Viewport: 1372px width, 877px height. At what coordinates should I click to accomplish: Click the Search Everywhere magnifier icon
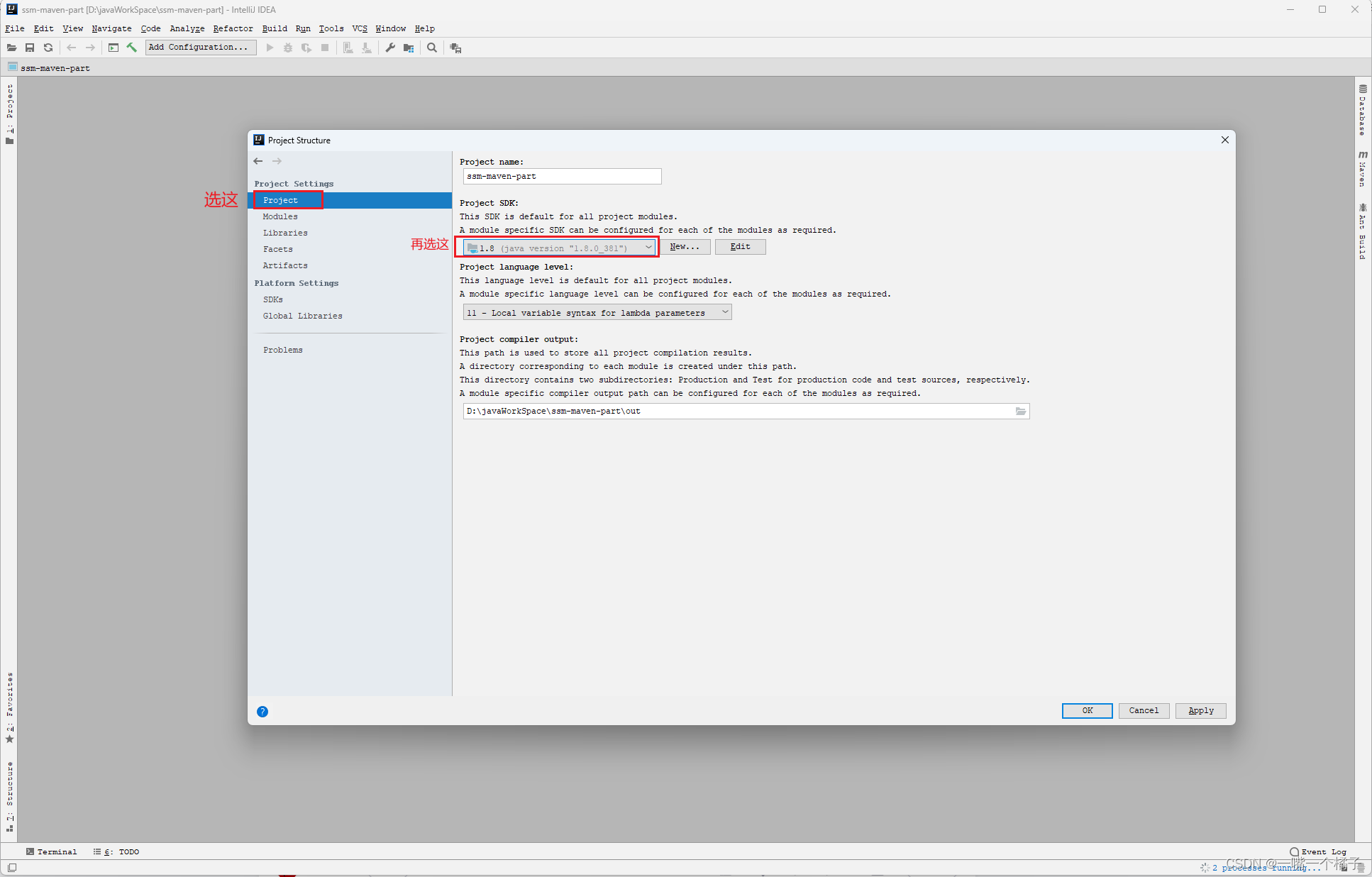pos(432,48)
